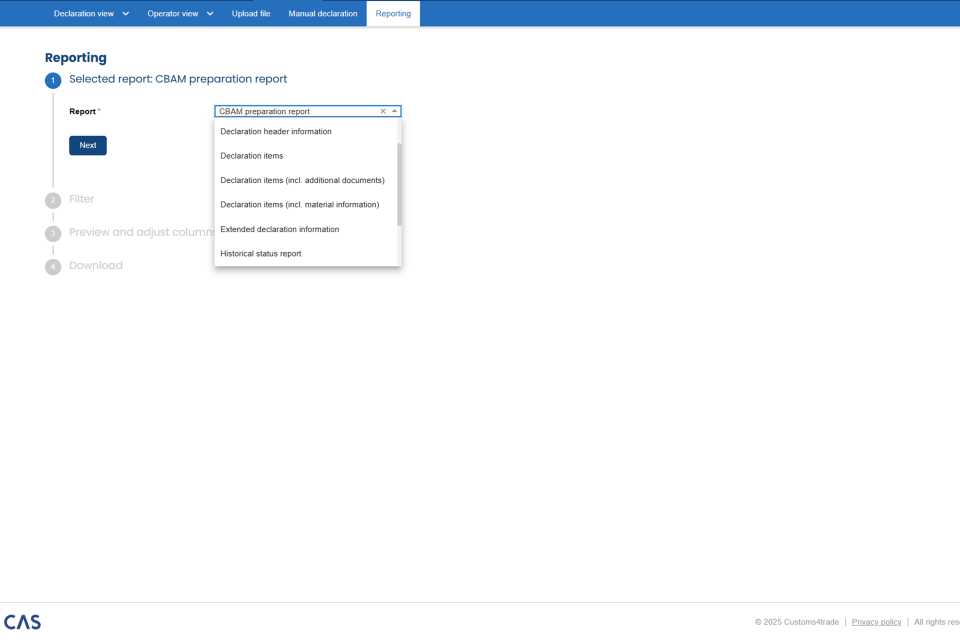Click step 2 Filter circle
Image resolution: width=960 pixels, height=640 pixels.
tap(53, 200)
